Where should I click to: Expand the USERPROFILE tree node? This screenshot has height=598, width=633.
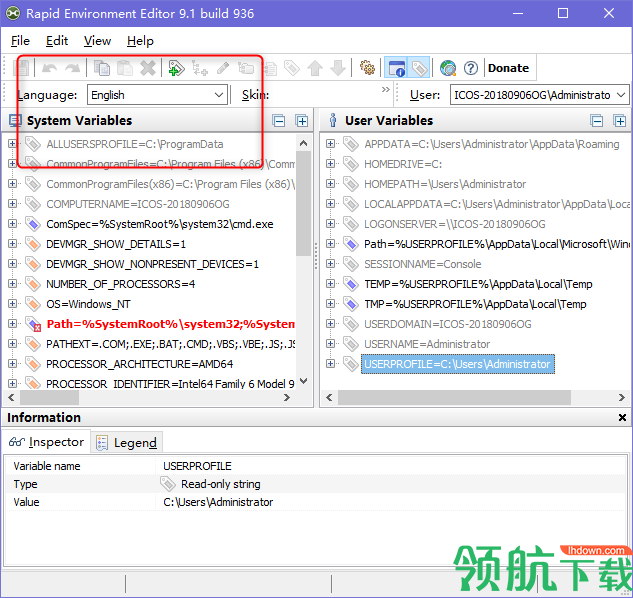(x=330, y=364)
